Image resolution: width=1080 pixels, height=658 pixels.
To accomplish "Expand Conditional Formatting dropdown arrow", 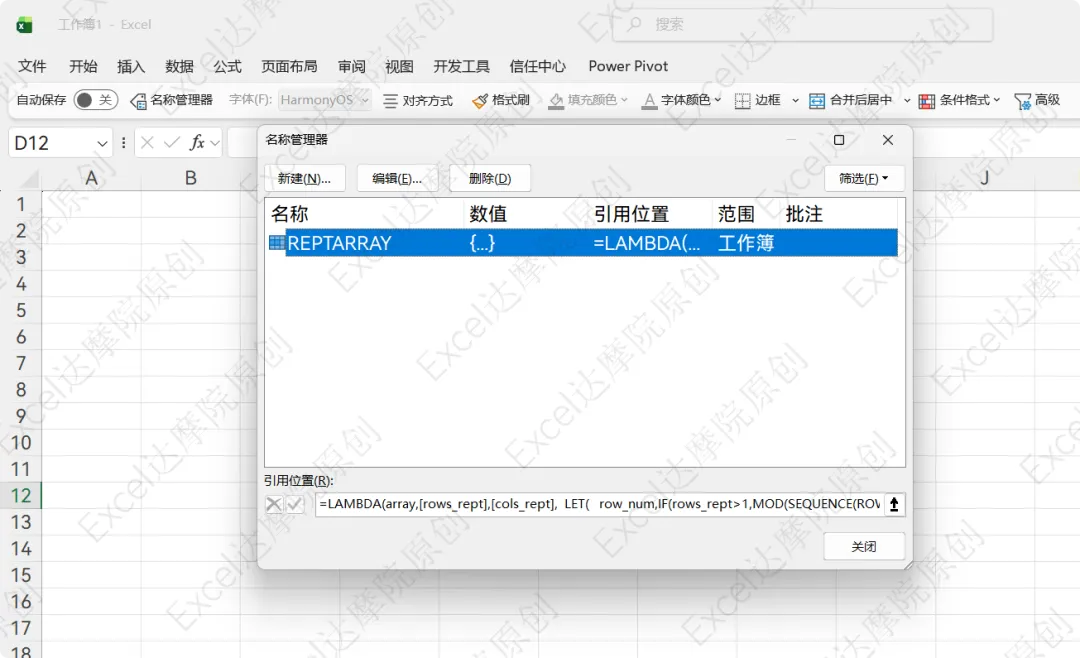I will [997, 100].
